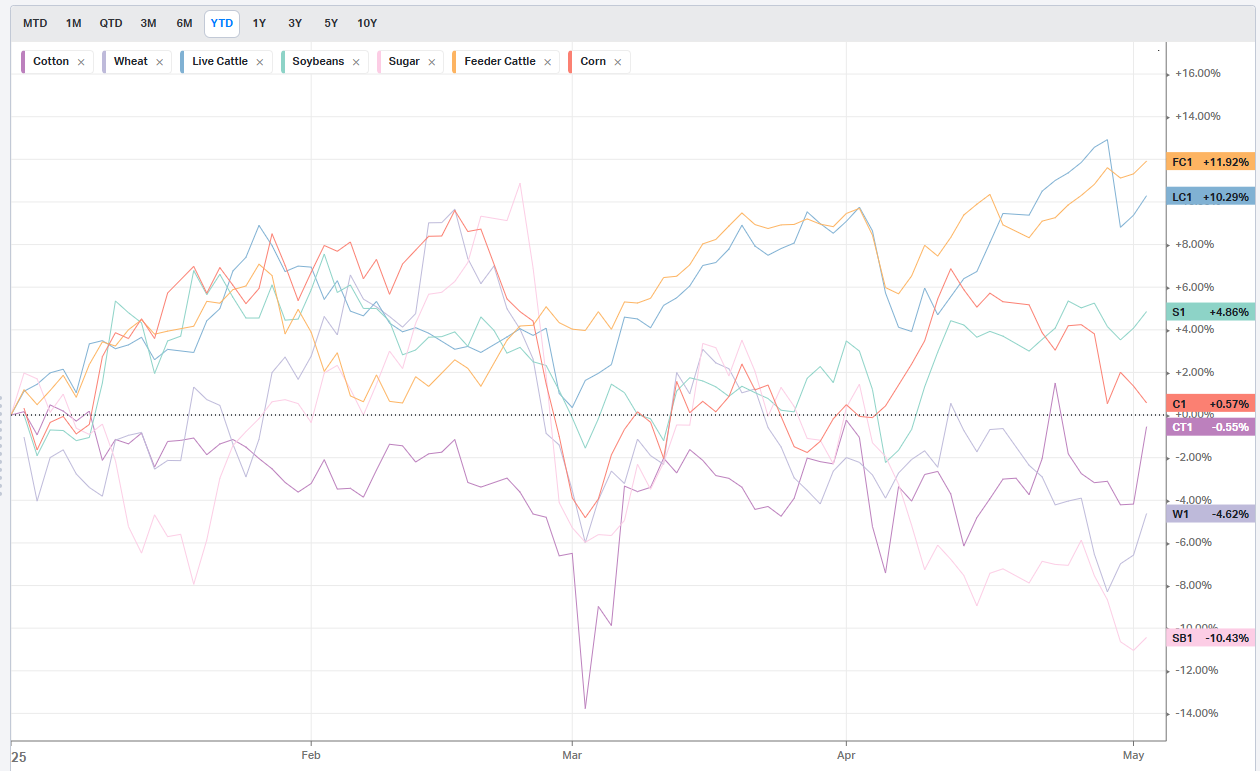Switch to the 5Y time range
Screen dimensions: 1260x771
click(331, 23)
